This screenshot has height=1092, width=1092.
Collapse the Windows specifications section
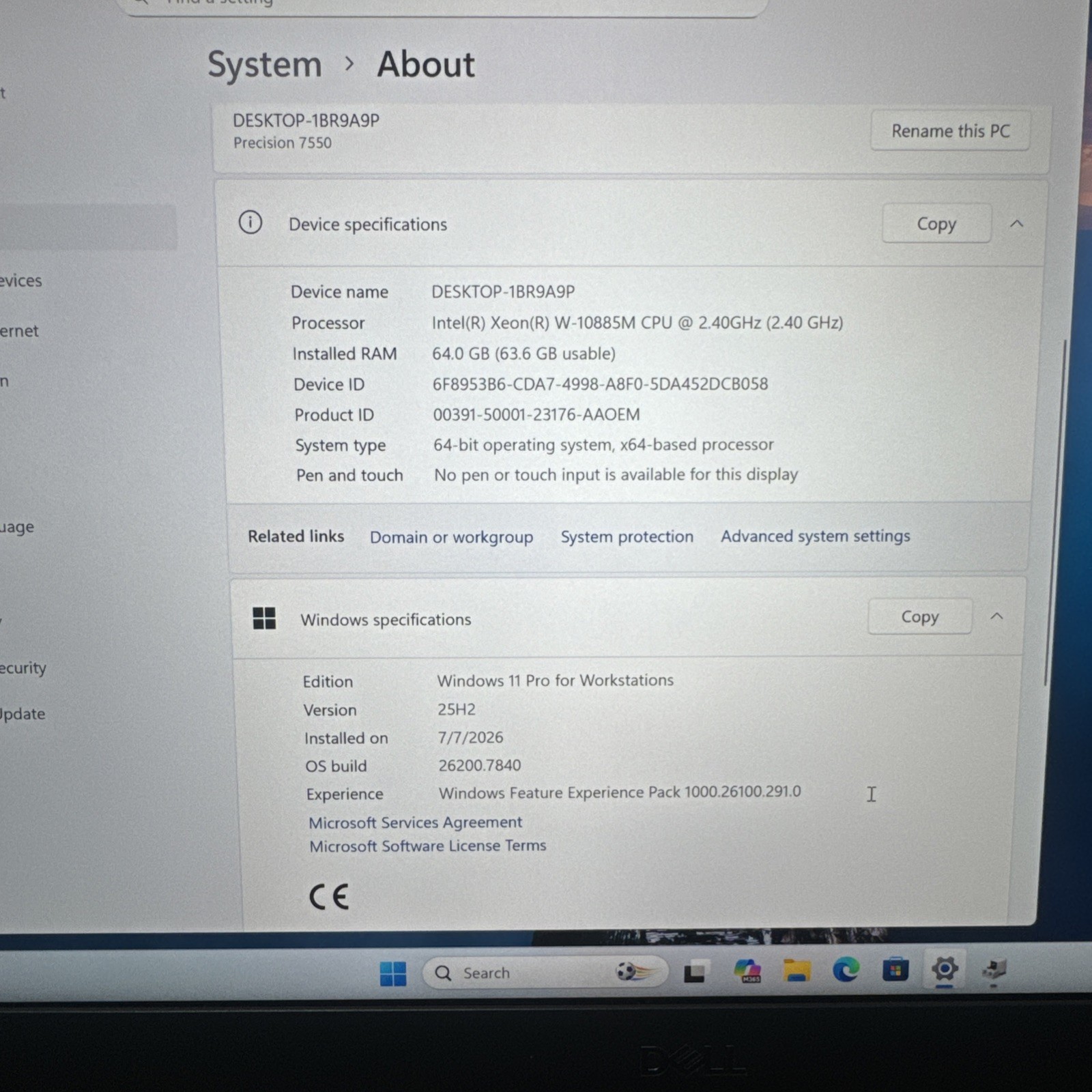tap(996, 616)
